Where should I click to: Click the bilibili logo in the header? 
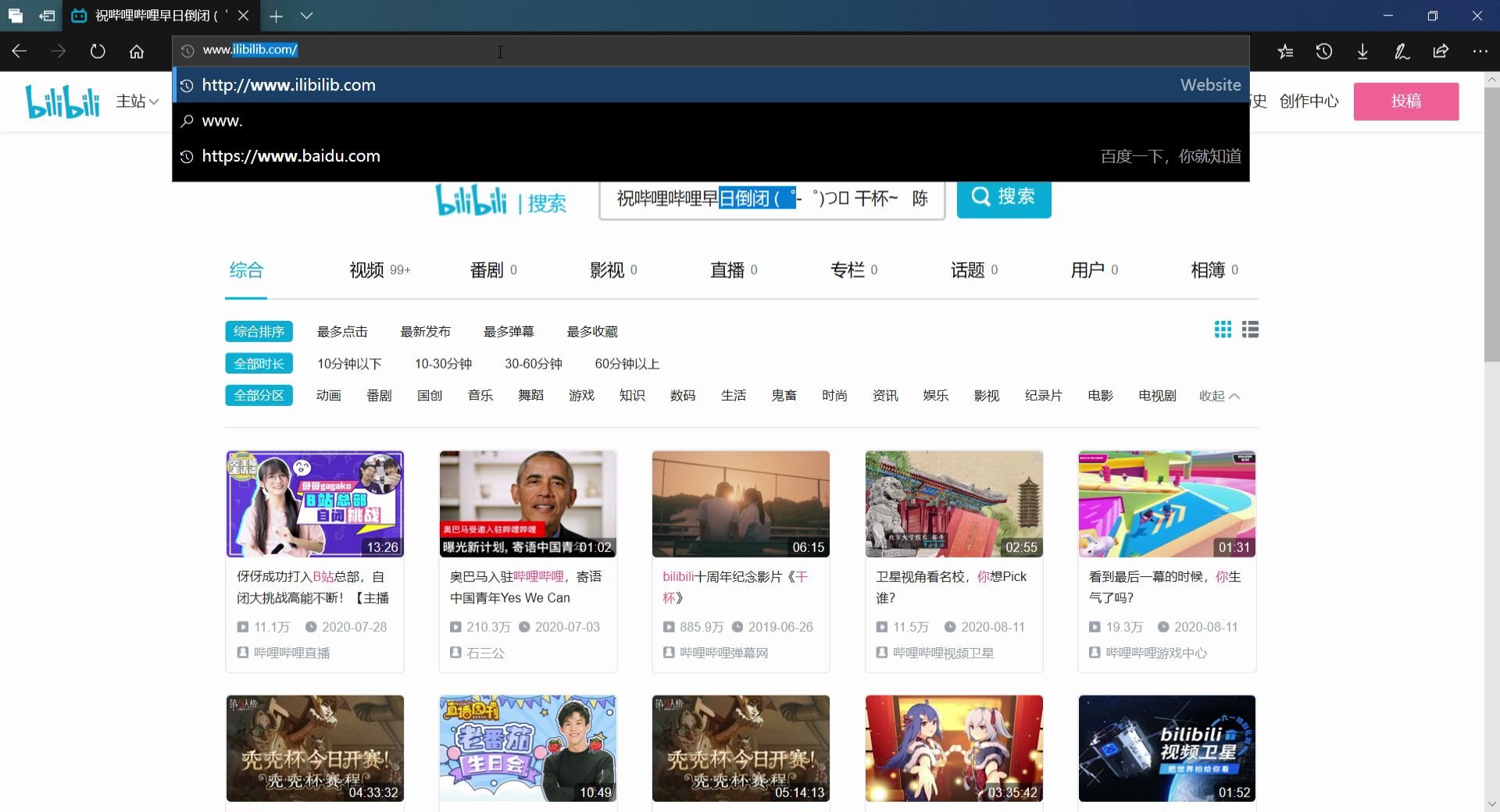pyautogui.click(x=62, y=100)
